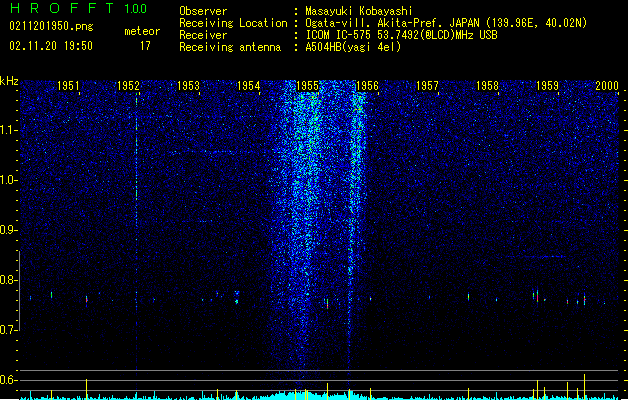Click the "Receiving antenna" label
This screenshot has width=629, height=400.
(230, 47)
